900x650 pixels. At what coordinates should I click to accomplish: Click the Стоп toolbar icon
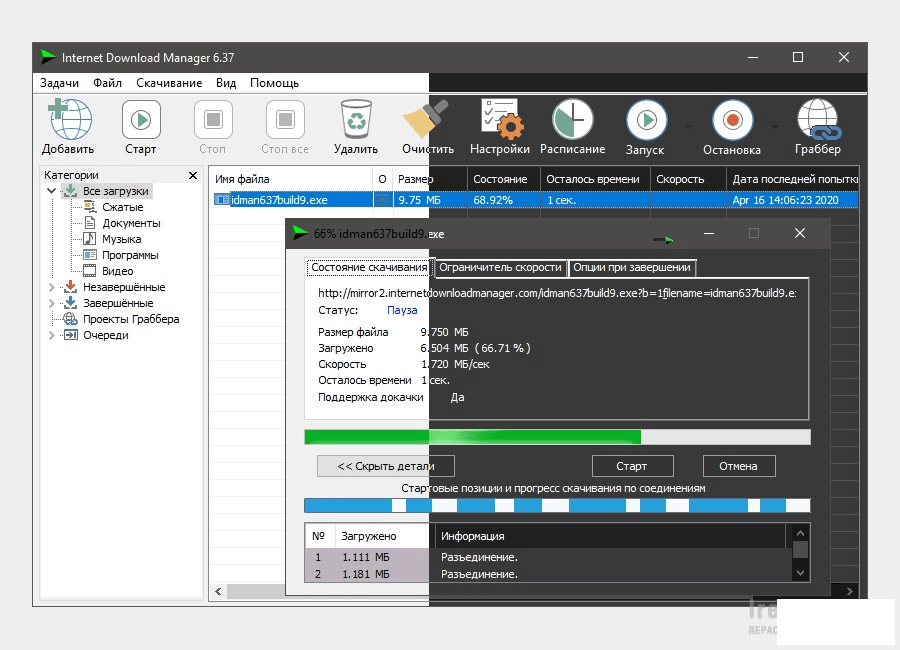coord(213,119)
